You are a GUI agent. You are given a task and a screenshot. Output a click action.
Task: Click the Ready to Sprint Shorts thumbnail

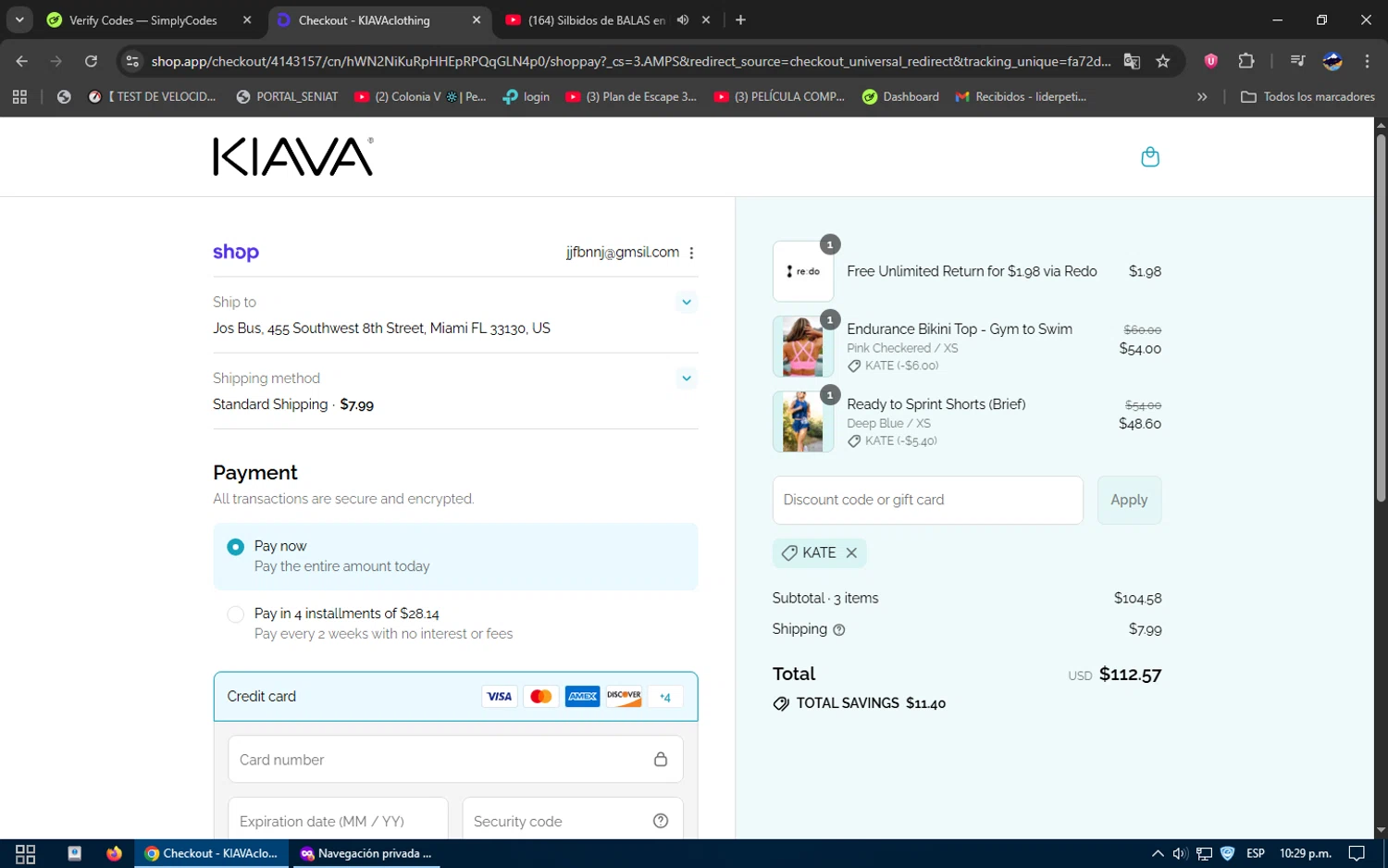[x=802, y=421]
